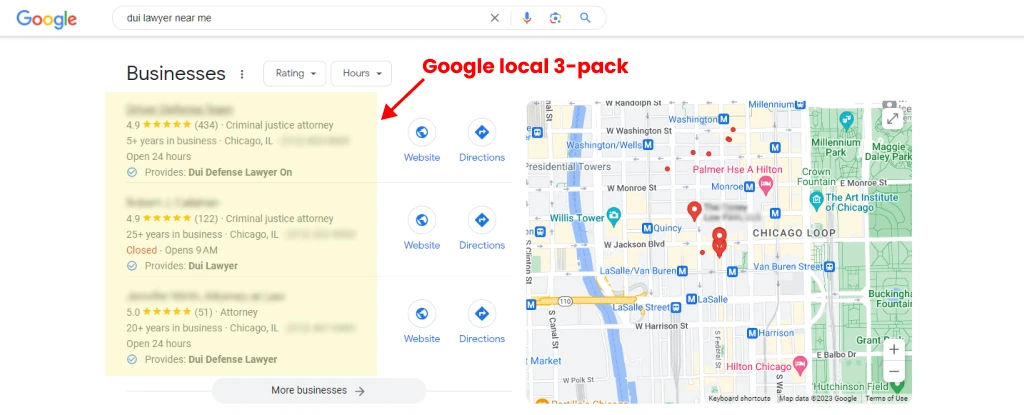Open the Rating filter dropdown

coord(295,73)
